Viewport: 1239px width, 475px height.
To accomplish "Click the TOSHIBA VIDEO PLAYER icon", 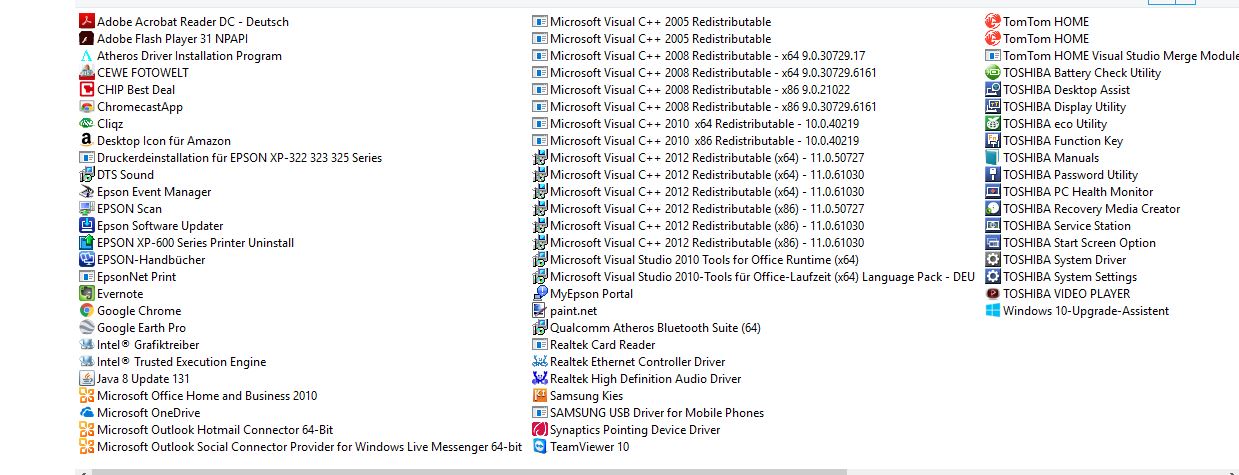I will click(x=993, y=293).
